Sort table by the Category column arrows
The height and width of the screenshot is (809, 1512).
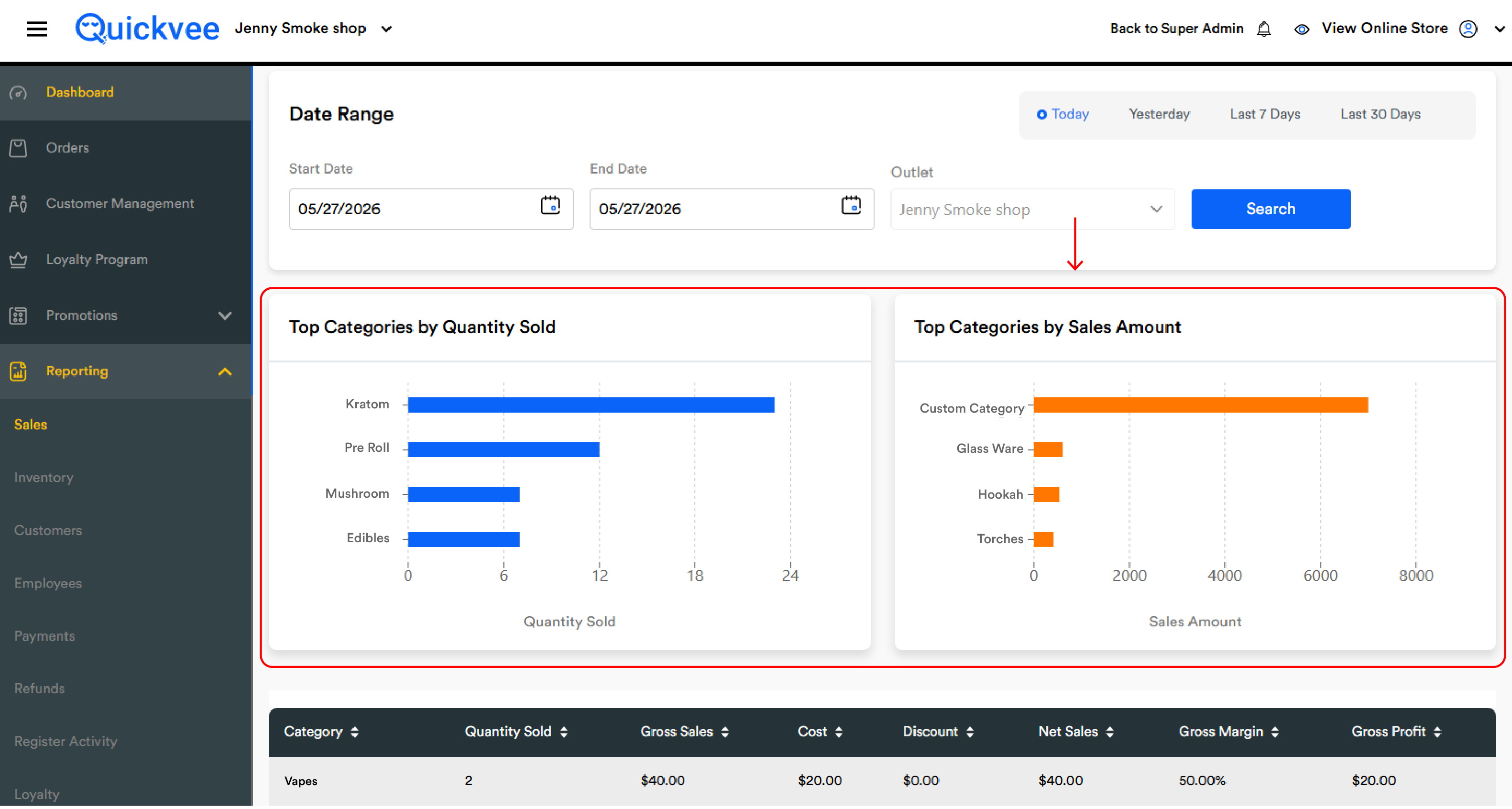point(354,732)
